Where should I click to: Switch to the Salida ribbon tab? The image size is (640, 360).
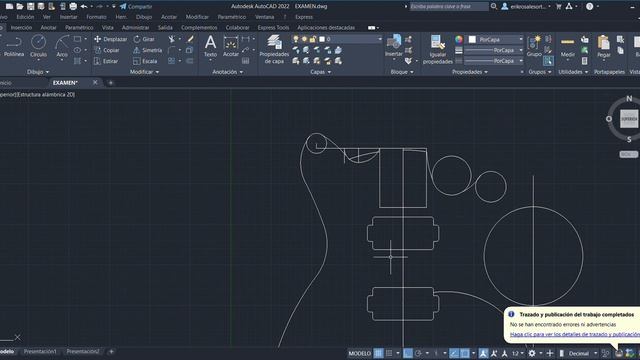click(165, 28)
